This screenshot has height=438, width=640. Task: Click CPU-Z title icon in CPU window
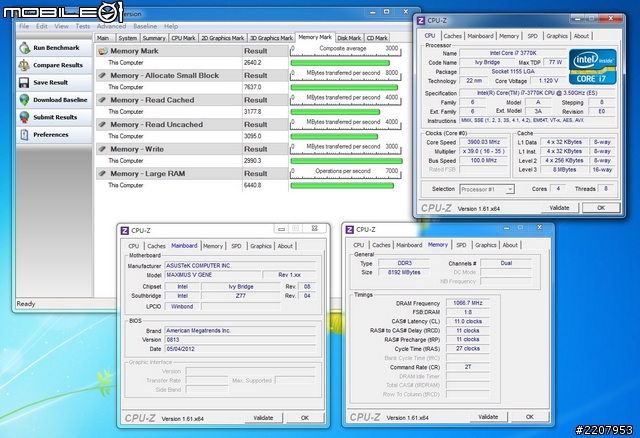421,20
